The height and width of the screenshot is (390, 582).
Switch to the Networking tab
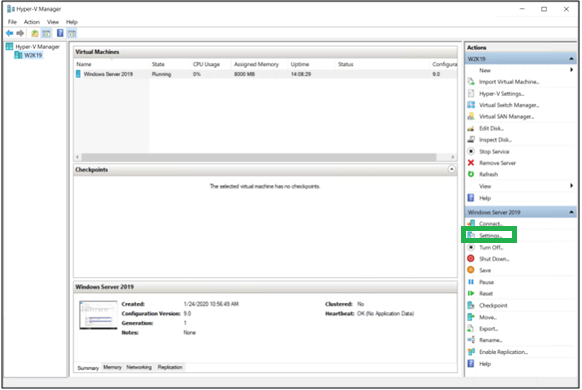click(139, 367)
